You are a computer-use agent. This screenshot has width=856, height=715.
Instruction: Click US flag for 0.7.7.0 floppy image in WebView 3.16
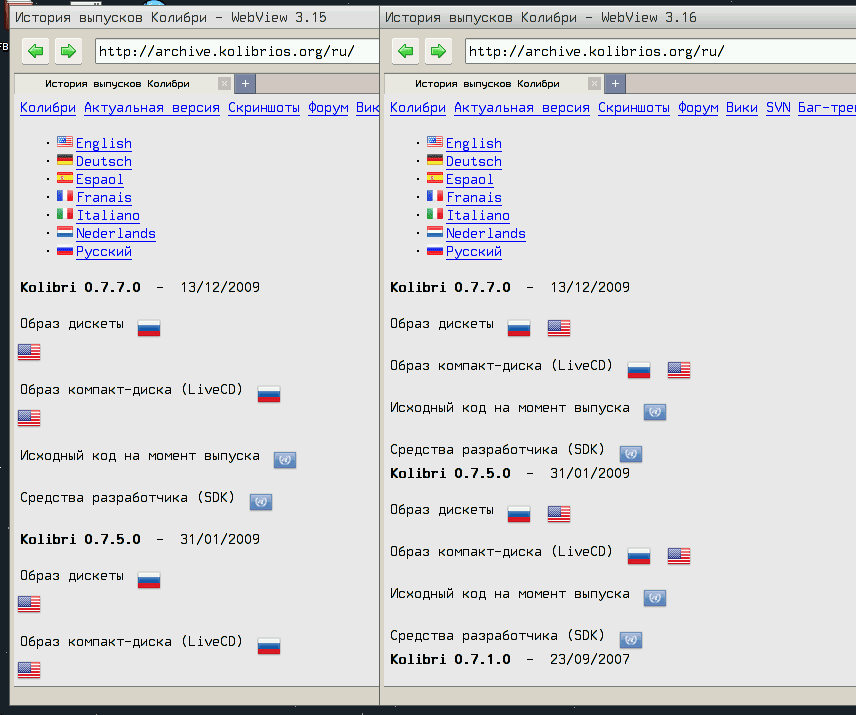559,327
